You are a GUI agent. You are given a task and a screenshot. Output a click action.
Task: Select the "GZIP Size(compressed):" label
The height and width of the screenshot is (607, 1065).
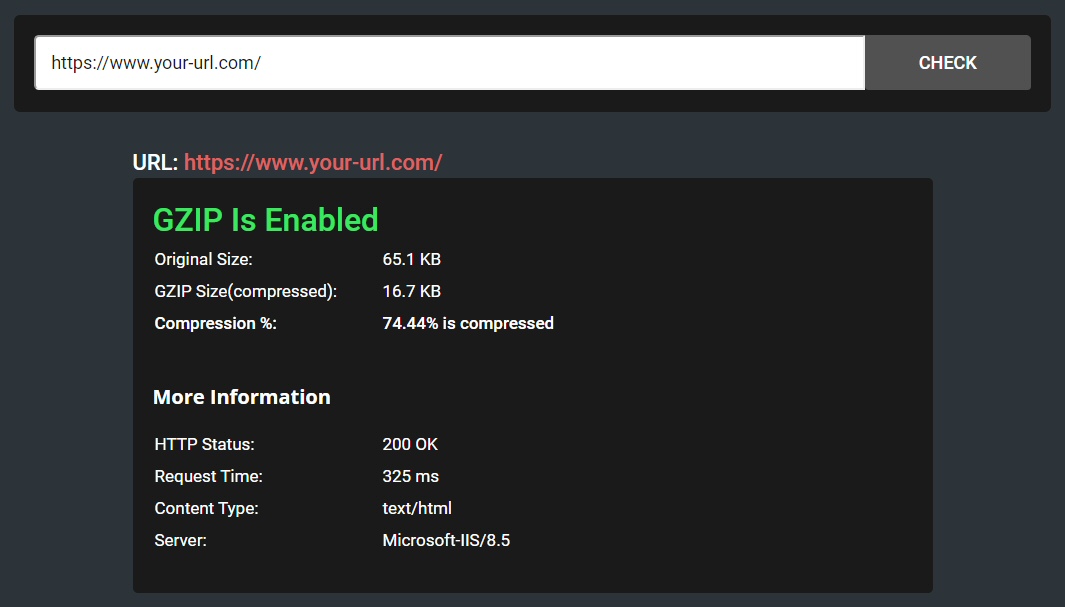tap(245, 292)
